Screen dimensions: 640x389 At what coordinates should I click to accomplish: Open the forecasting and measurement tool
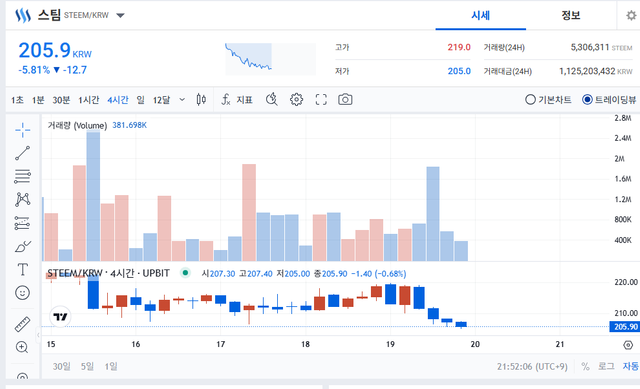(x=22, y=223)
